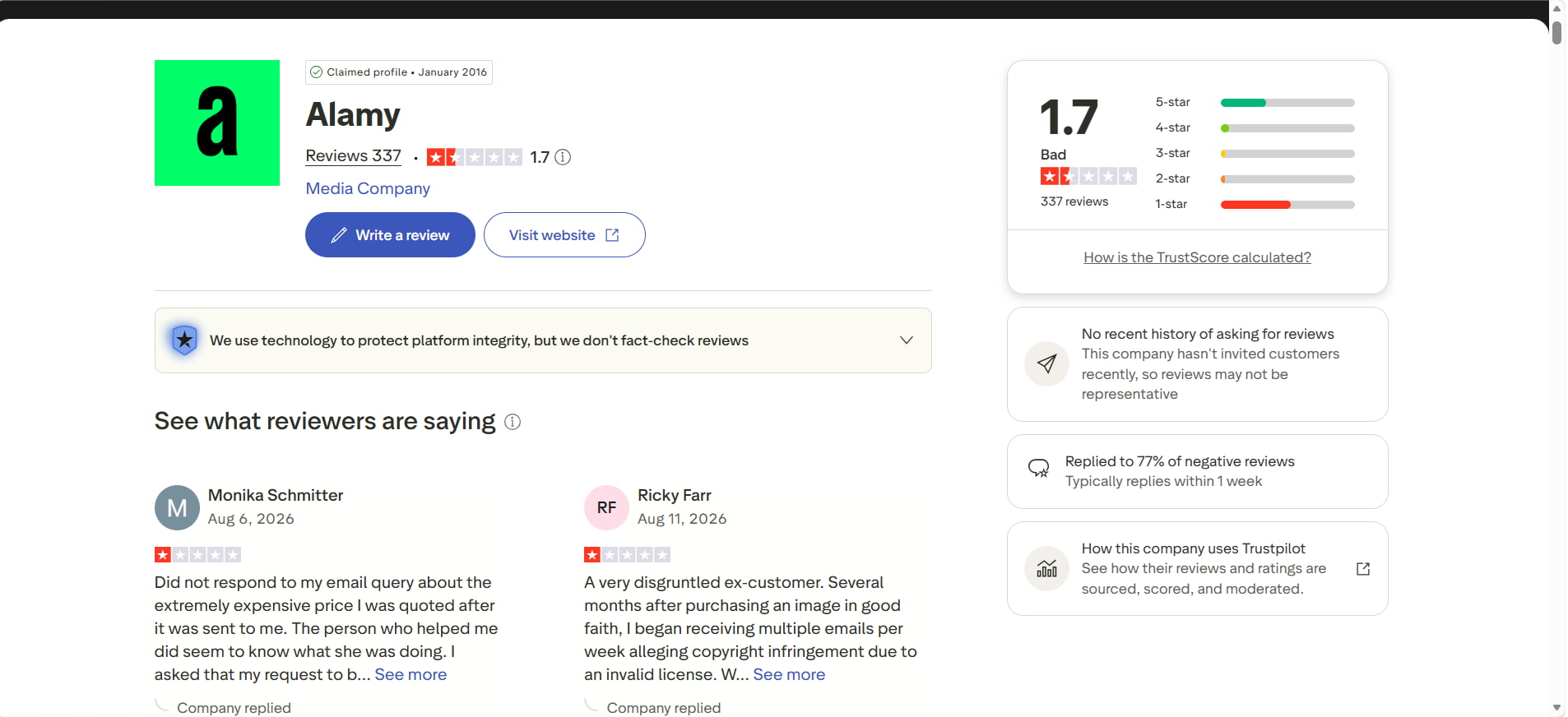The height and width of the screenshot is (717, 1568).
Task: Click the Aug 11, 2026 review date
Action: tap(682, 519)
